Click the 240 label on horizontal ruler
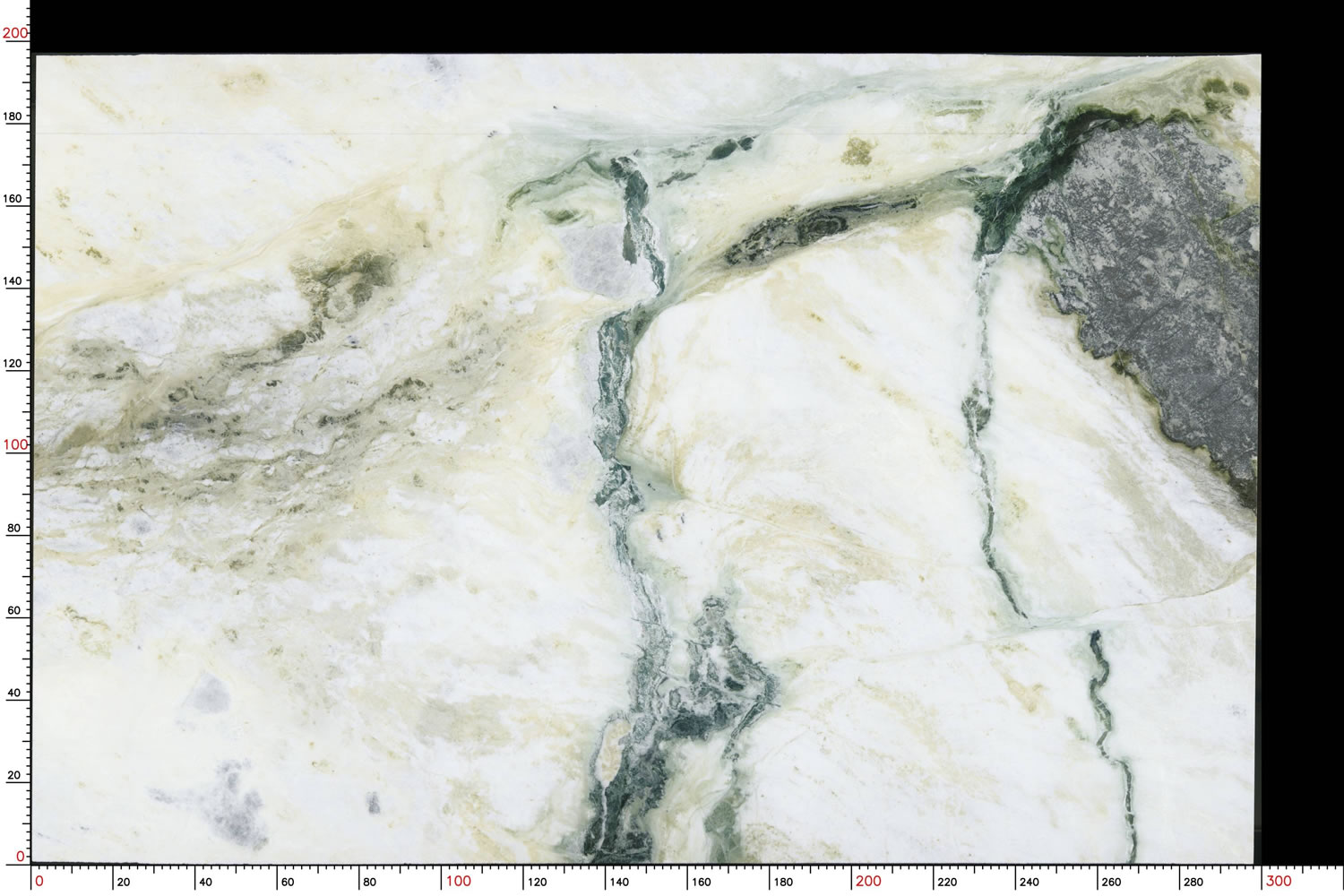This screenshot has width=1344, height=896. pyautogui.click(x=1030, y=883)
